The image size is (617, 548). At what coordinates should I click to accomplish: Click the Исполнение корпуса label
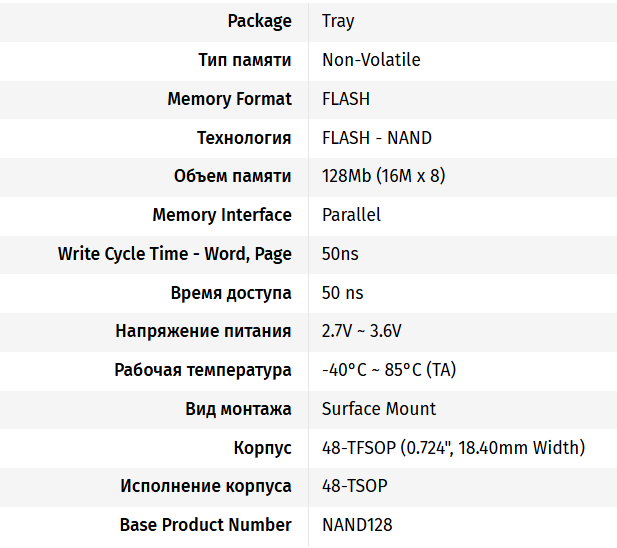[x=206, y=486]
